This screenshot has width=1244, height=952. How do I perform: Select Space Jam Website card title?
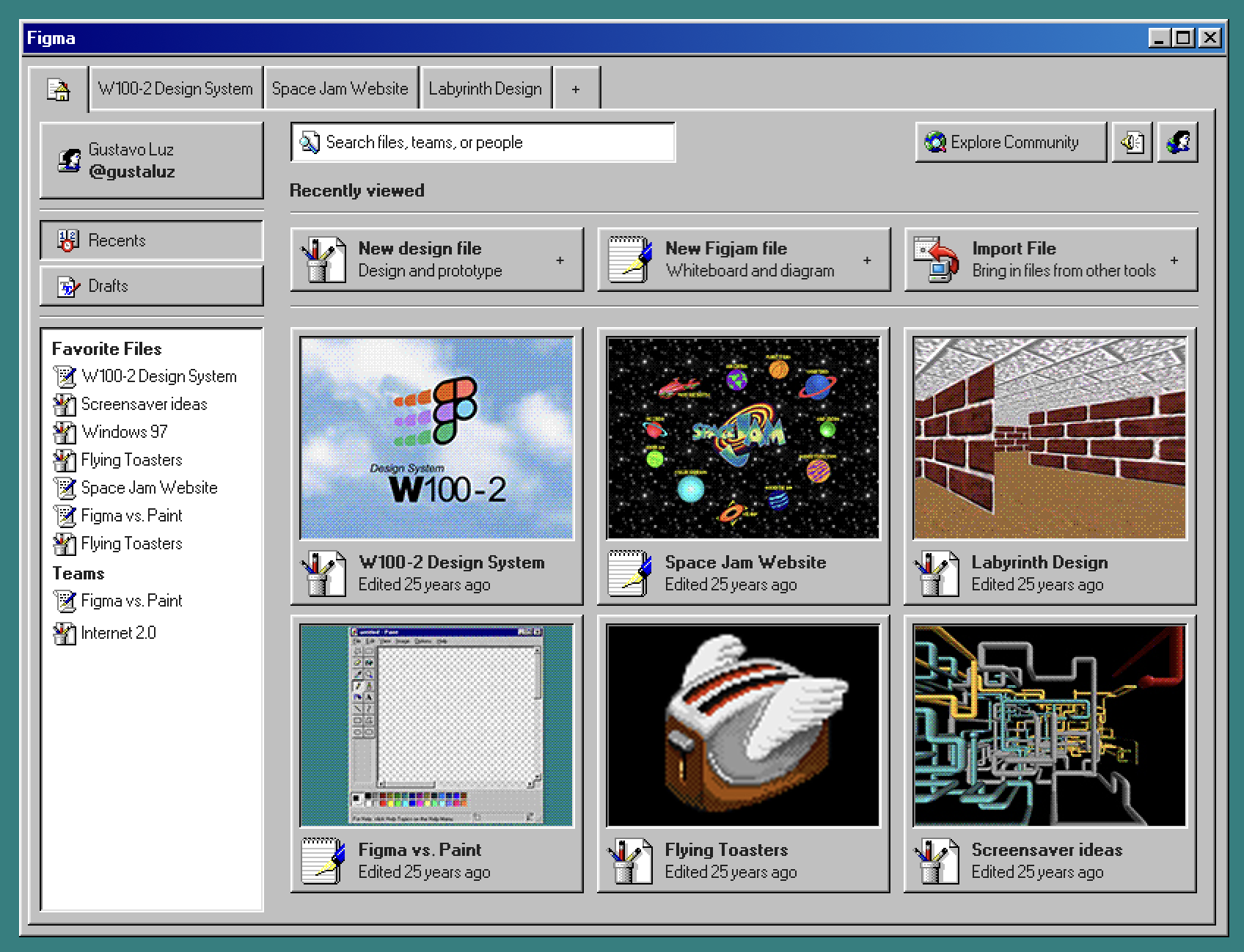pos(746,563)
